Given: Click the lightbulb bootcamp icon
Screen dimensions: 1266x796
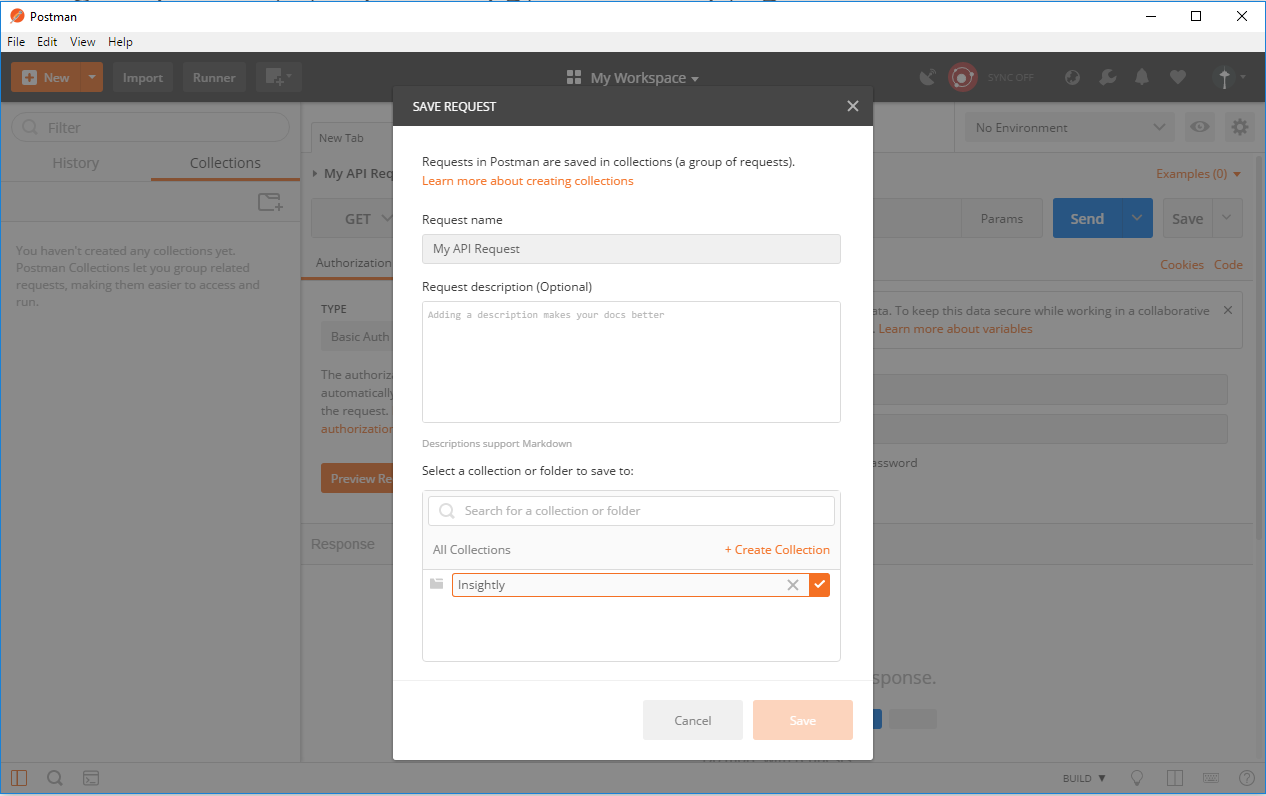Looking at the screenshot, I should click(x=1137, y=778).
